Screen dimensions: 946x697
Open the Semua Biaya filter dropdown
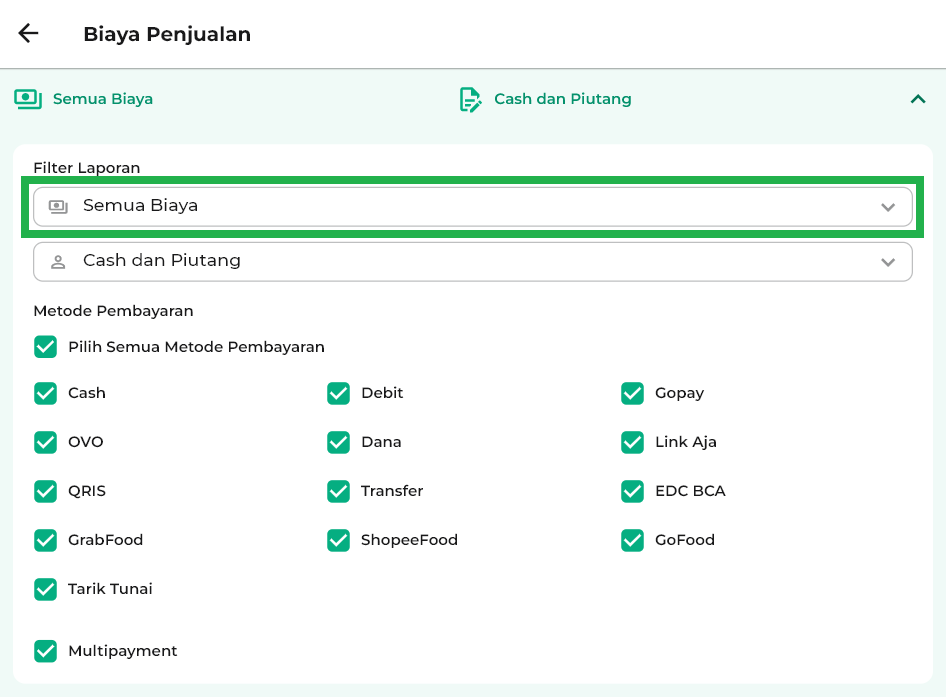coord(472,207)
